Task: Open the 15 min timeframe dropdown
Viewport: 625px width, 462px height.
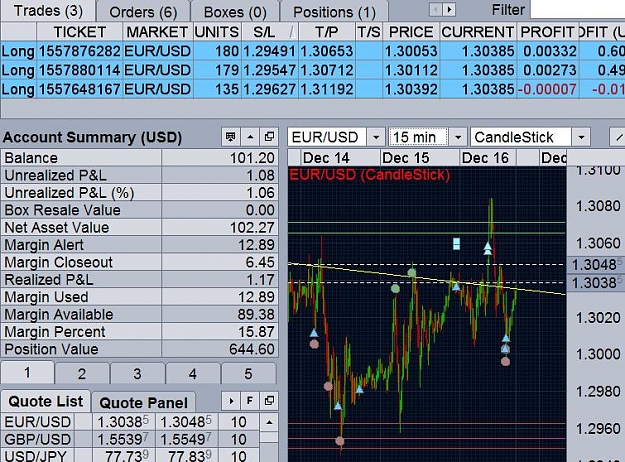Action: click(458, 138)
